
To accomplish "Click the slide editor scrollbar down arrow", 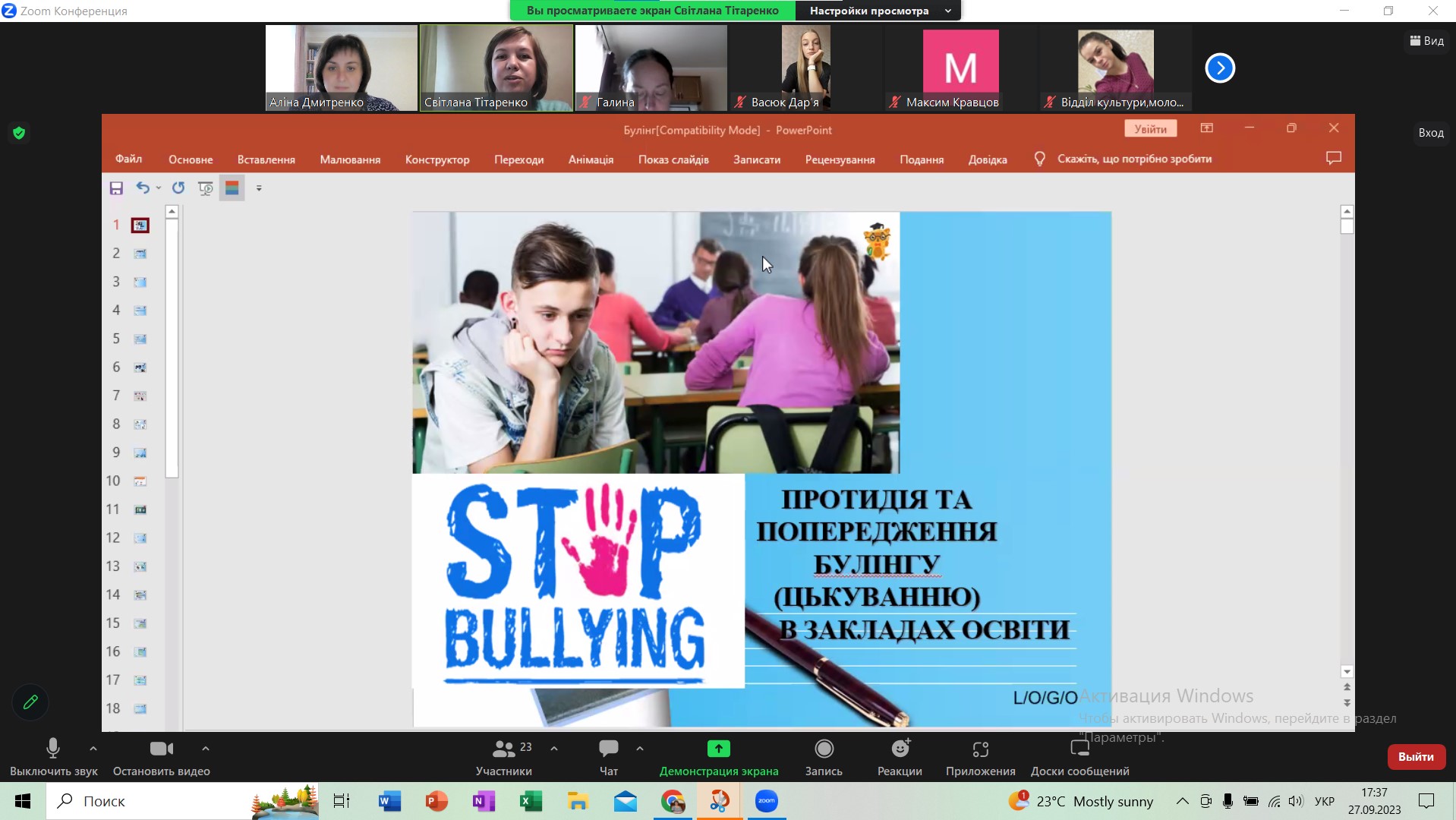I will 1347,671.
